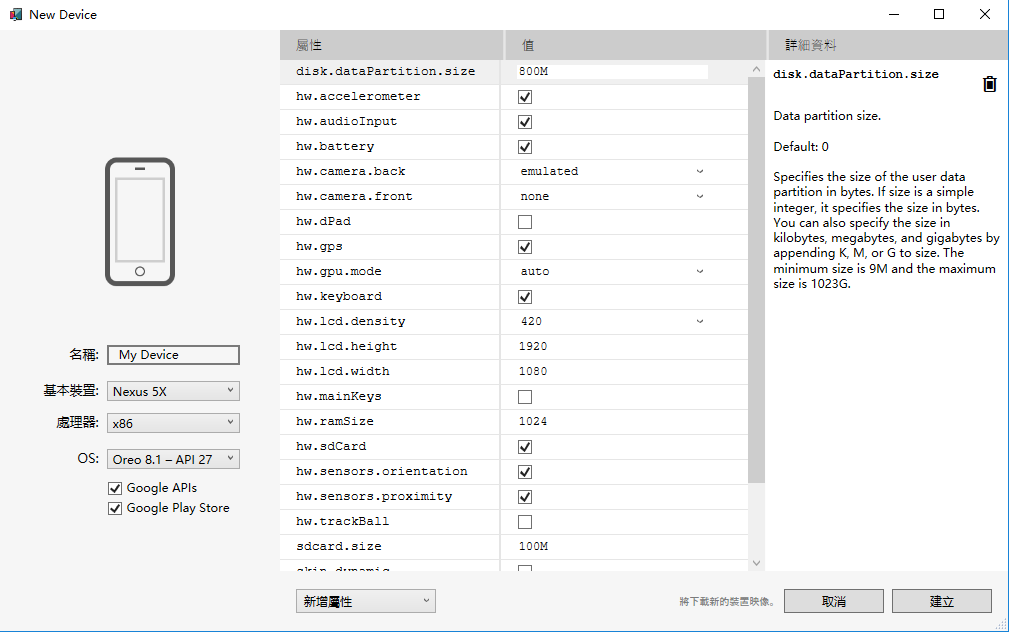
Task: Open the 新增屬性 dropdown
Action: 366,601
